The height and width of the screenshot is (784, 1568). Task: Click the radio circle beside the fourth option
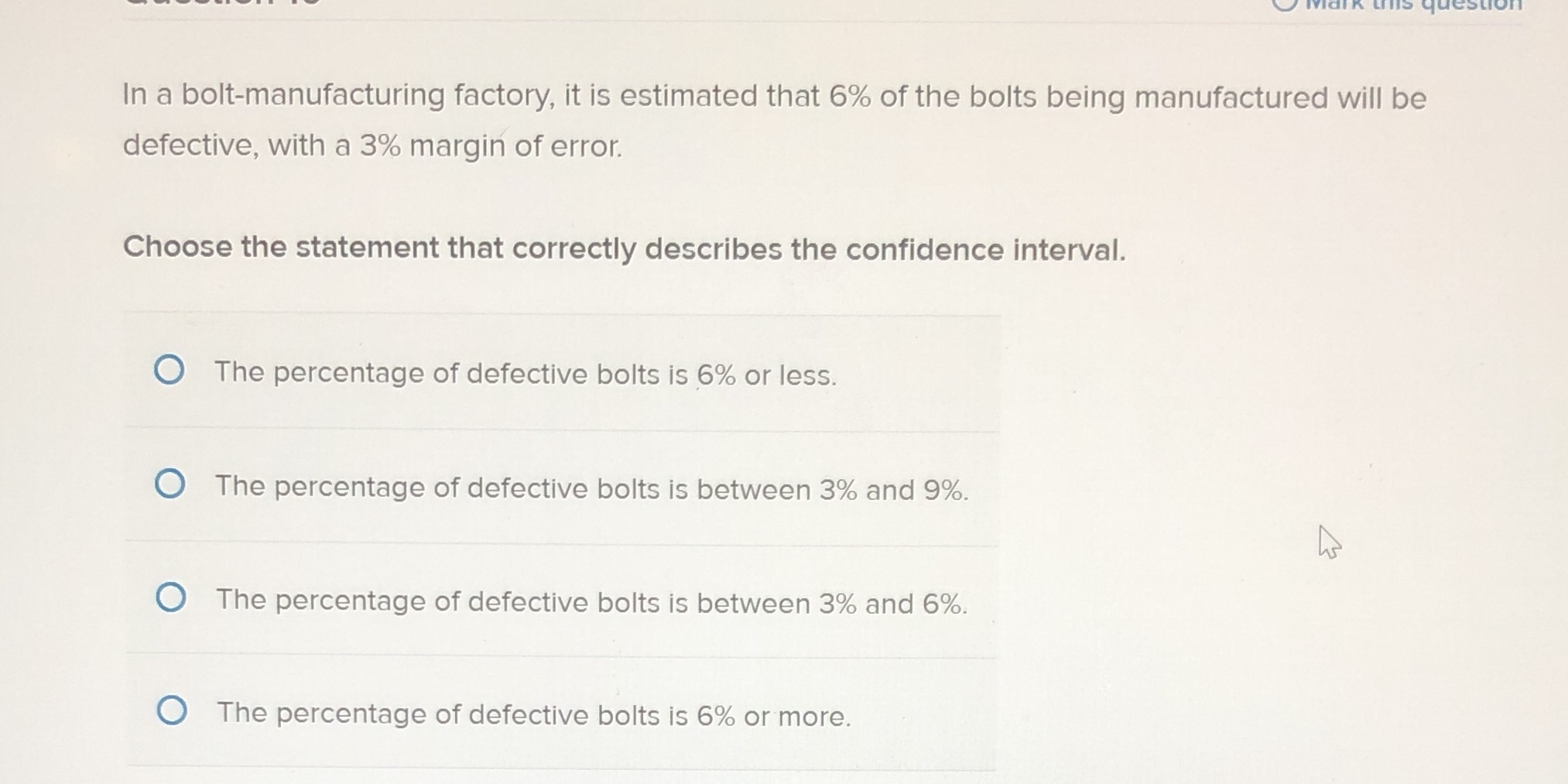tap(172, 710)
